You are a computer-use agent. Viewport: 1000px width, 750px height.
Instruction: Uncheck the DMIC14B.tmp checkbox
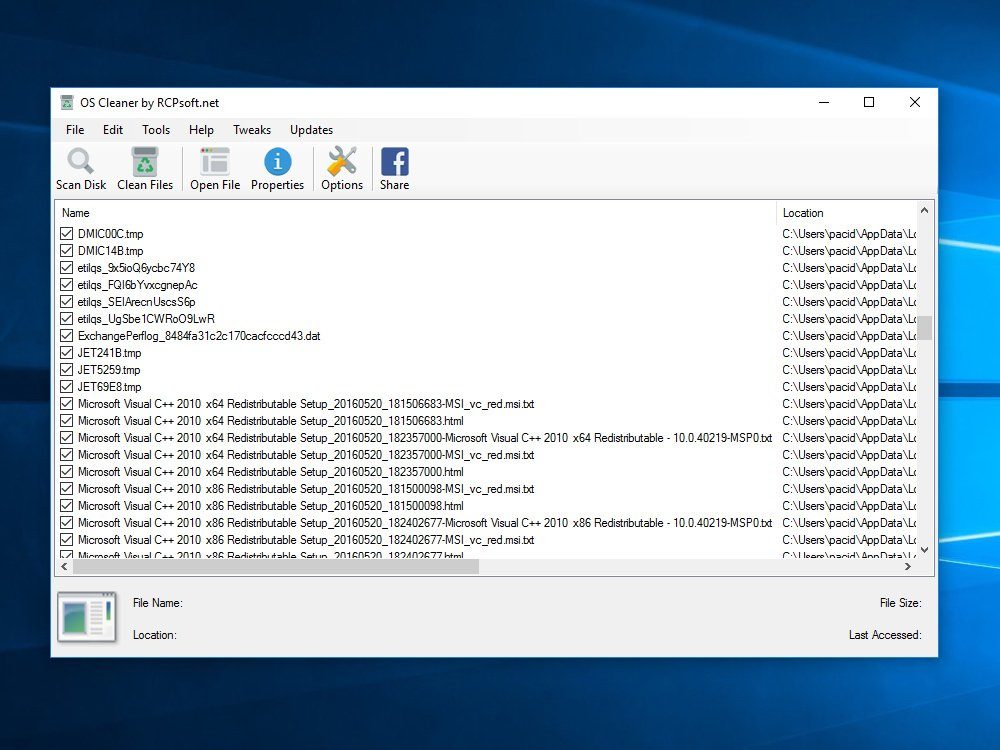tap(66, 251)
